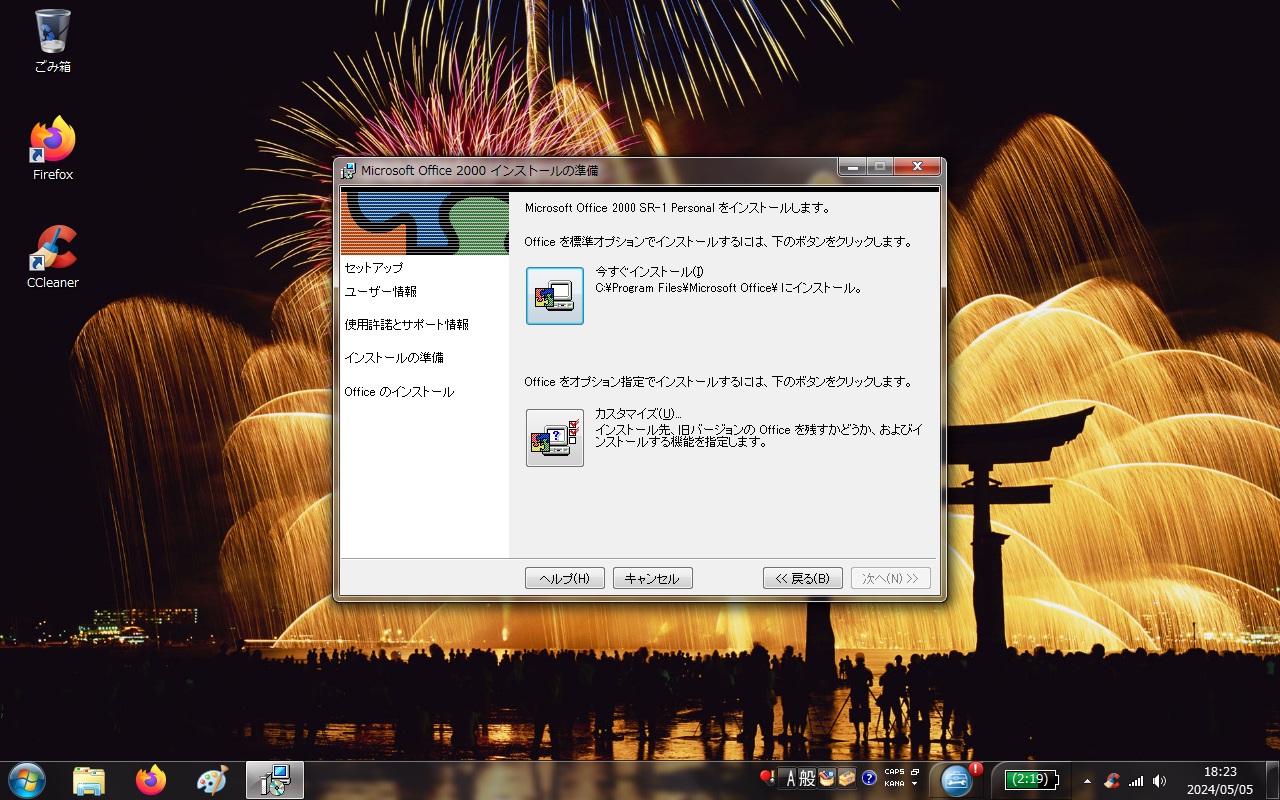Open the CCleaner desktop shortcut
This screenshot has height=800, width=1280.
[x=53, y=257]
